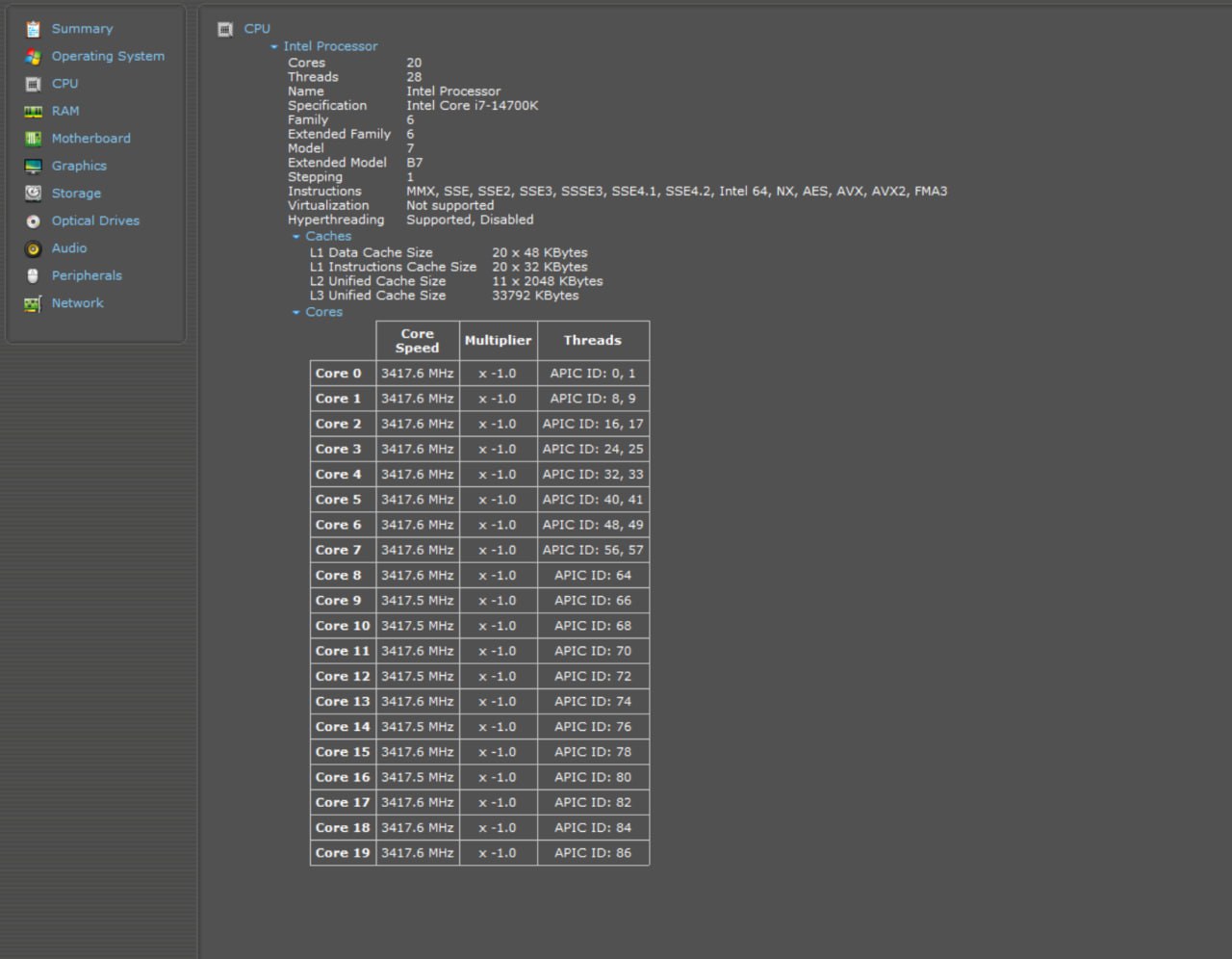Image resolution: width=1232 pixels, height=959 pixels.
Task: Click the Core Speed column header
Action: click(418, 341)
